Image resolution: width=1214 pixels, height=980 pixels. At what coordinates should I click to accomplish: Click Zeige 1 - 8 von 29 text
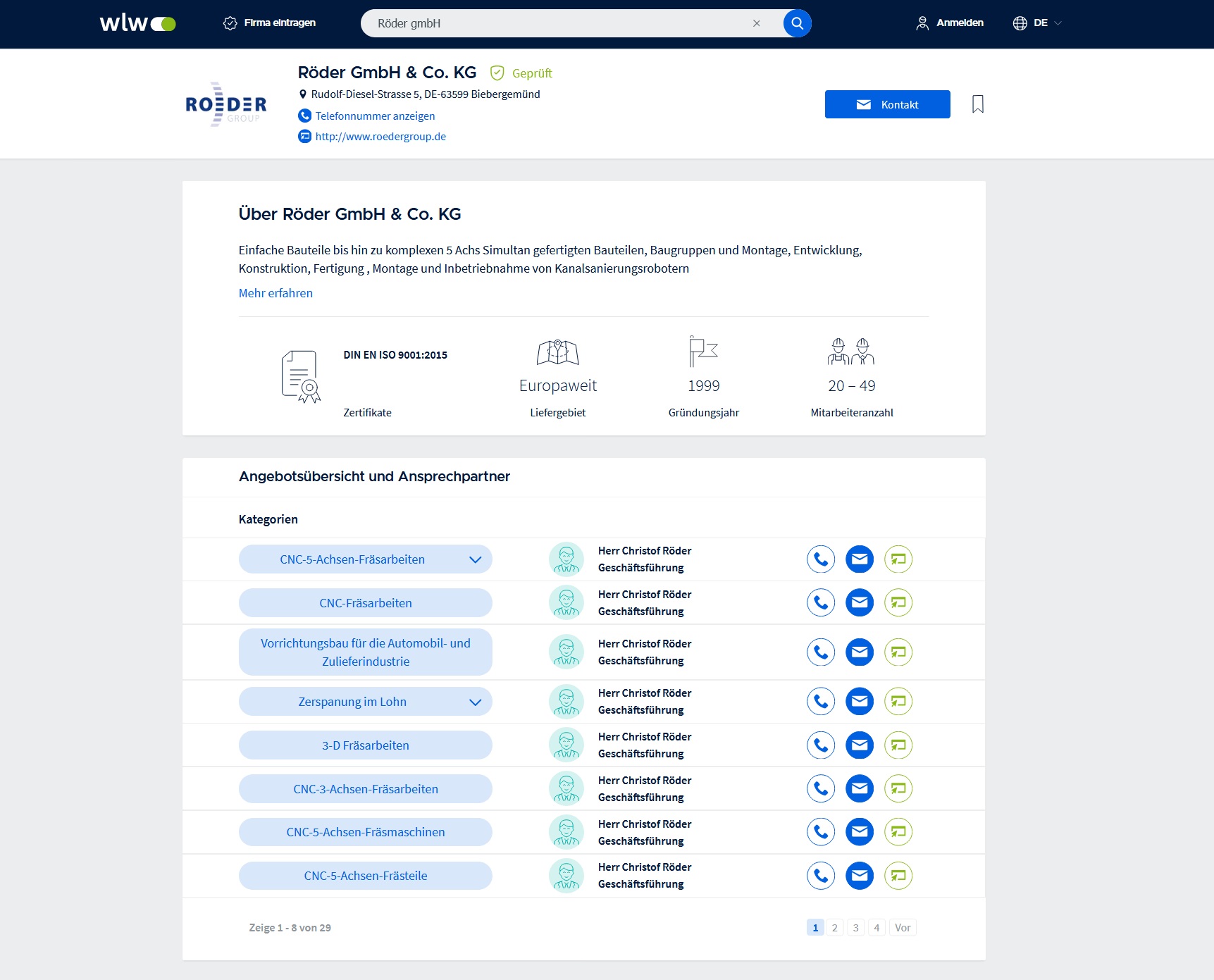[290, 928]
